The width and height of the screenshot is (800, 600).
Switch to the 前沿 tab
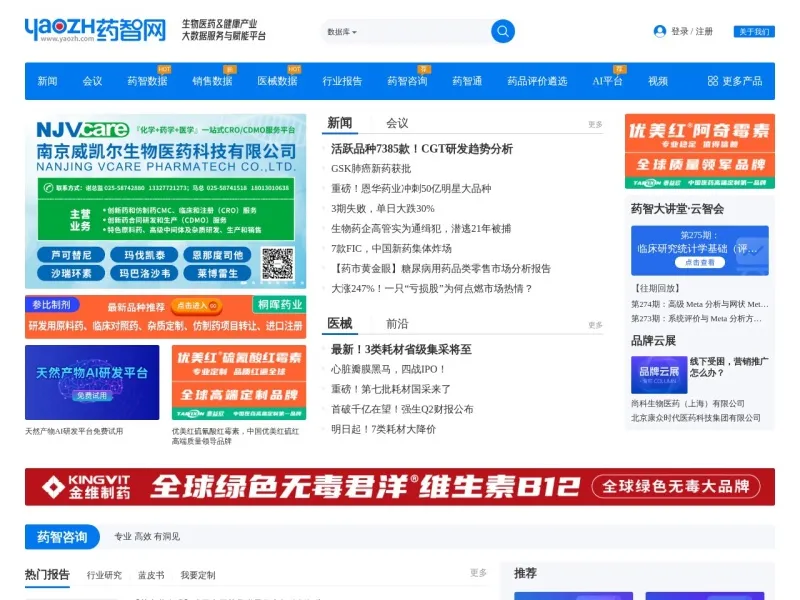(397, 323)
